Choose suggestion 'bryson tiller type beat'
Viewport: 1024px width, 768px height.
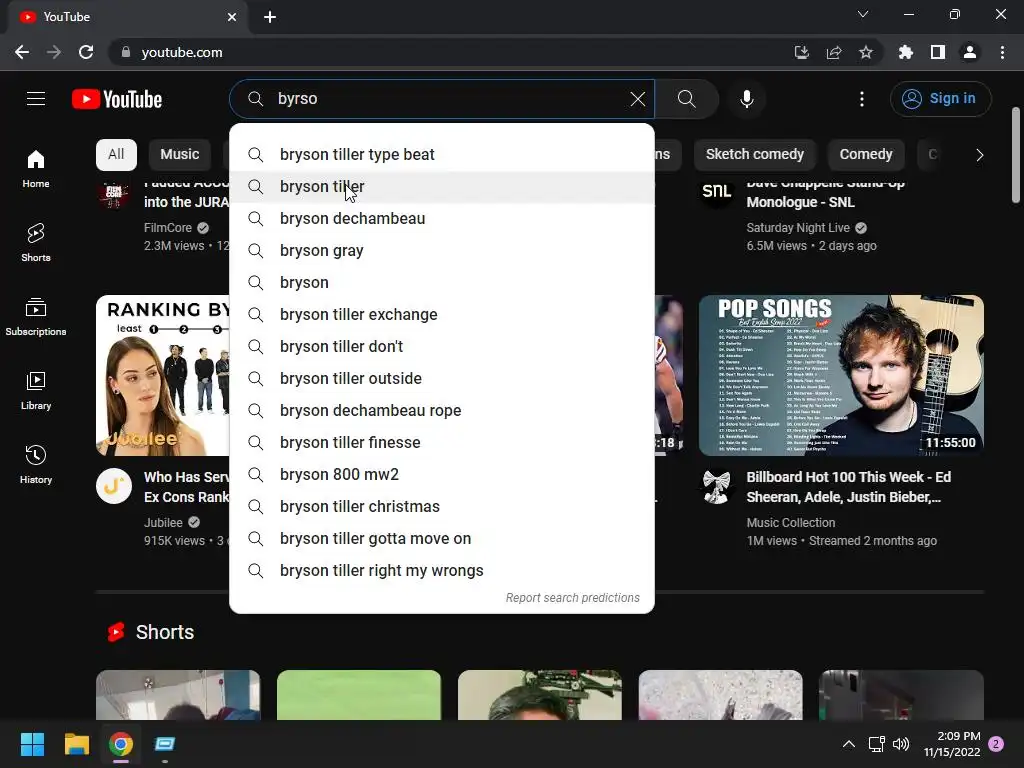442,155
